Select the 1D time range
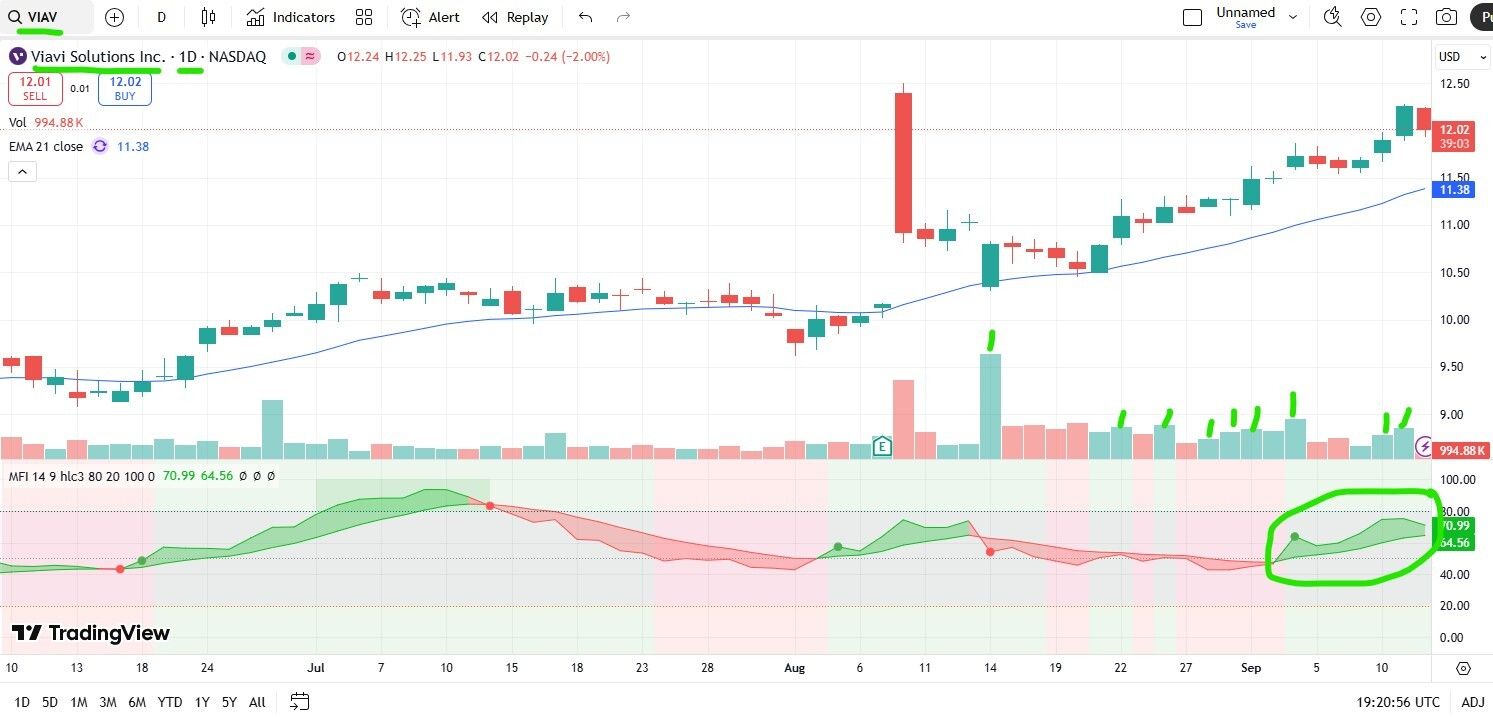Screen dimensions: 1493x717 click(x=22, y=702)
